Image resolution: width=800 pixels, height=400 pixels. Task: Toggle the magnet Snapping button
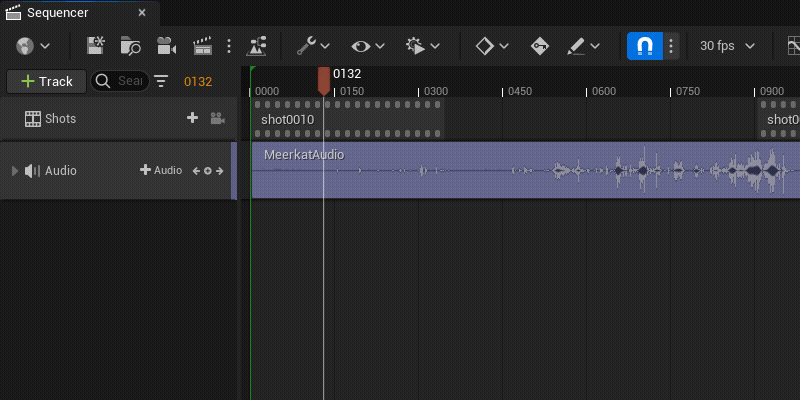pos(645,46)
